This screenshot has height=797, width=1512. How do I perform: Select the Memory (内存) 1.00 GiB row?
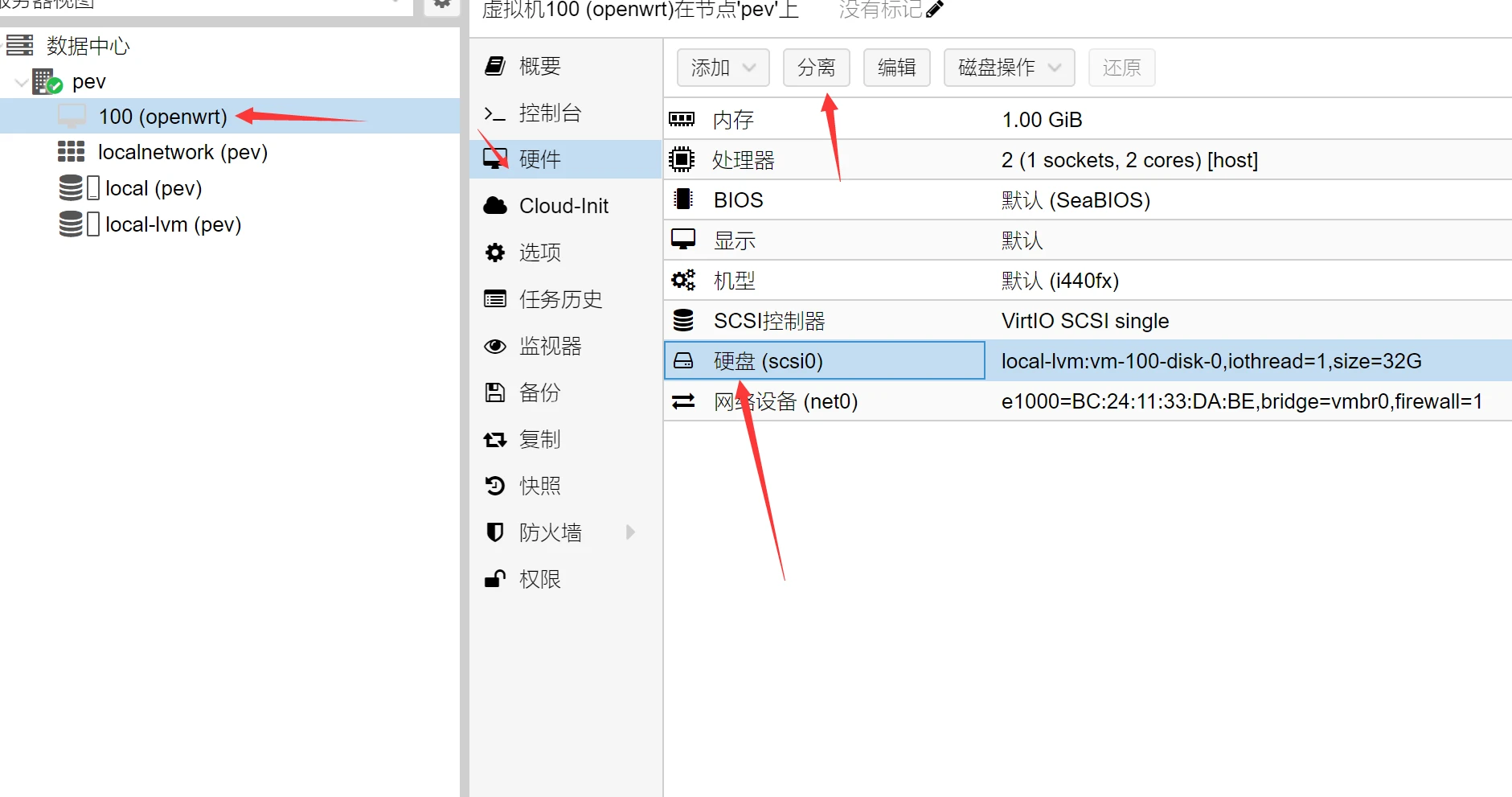point(1088,119)
